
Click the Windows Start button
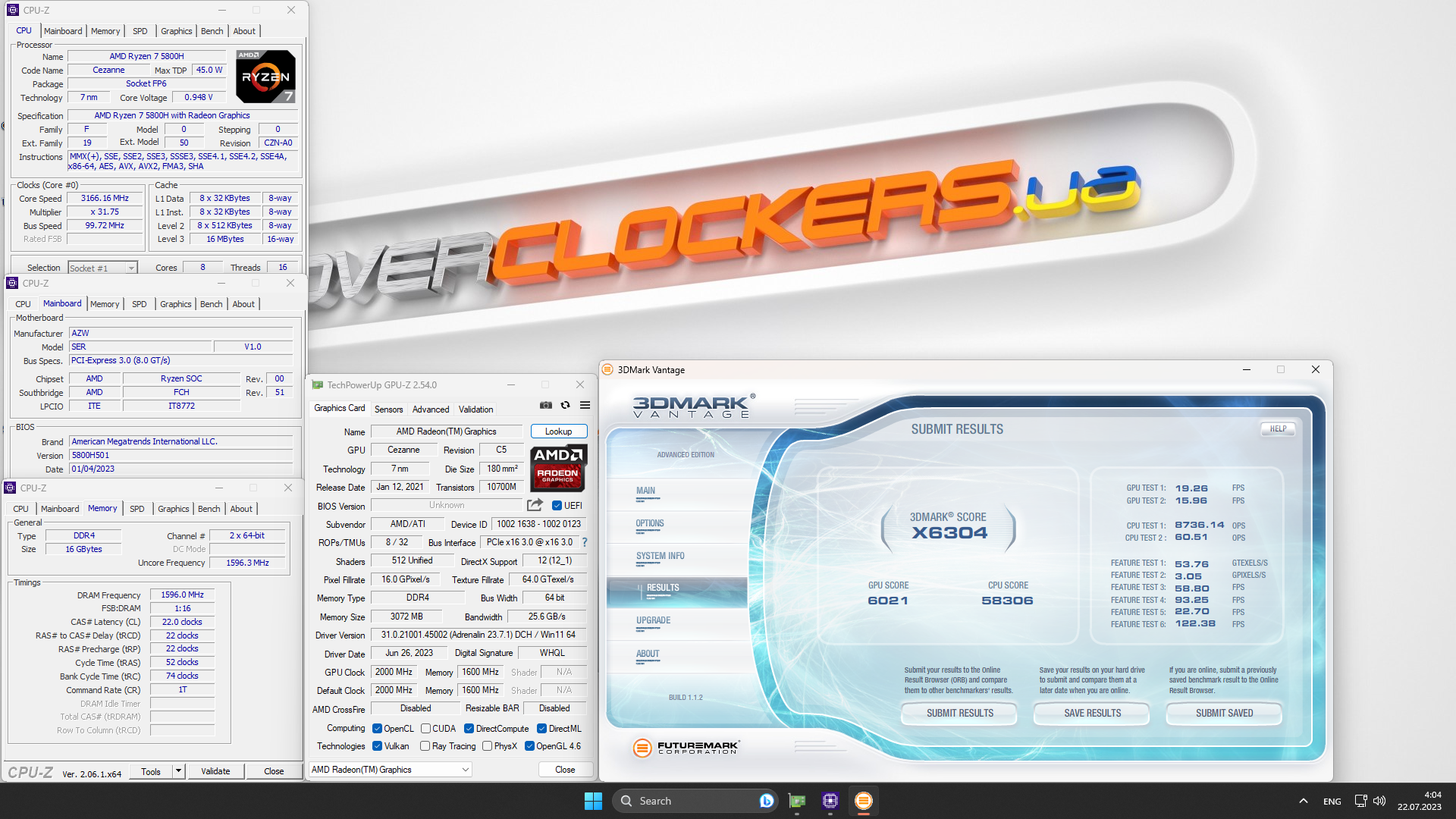593,801
